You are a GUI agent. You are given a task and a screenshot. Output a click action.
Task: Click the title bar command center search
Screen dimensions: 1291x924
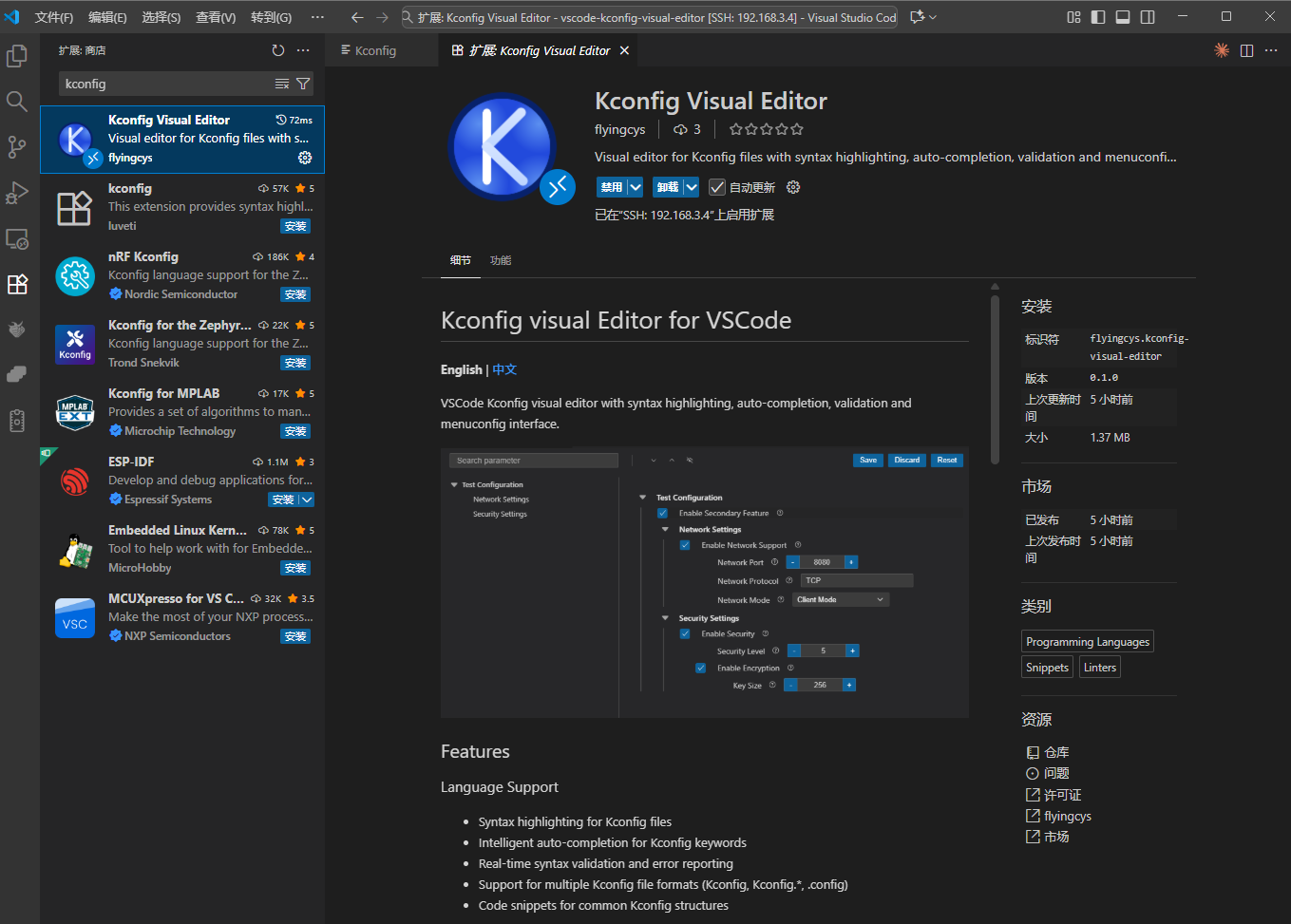tap(649, 17)
